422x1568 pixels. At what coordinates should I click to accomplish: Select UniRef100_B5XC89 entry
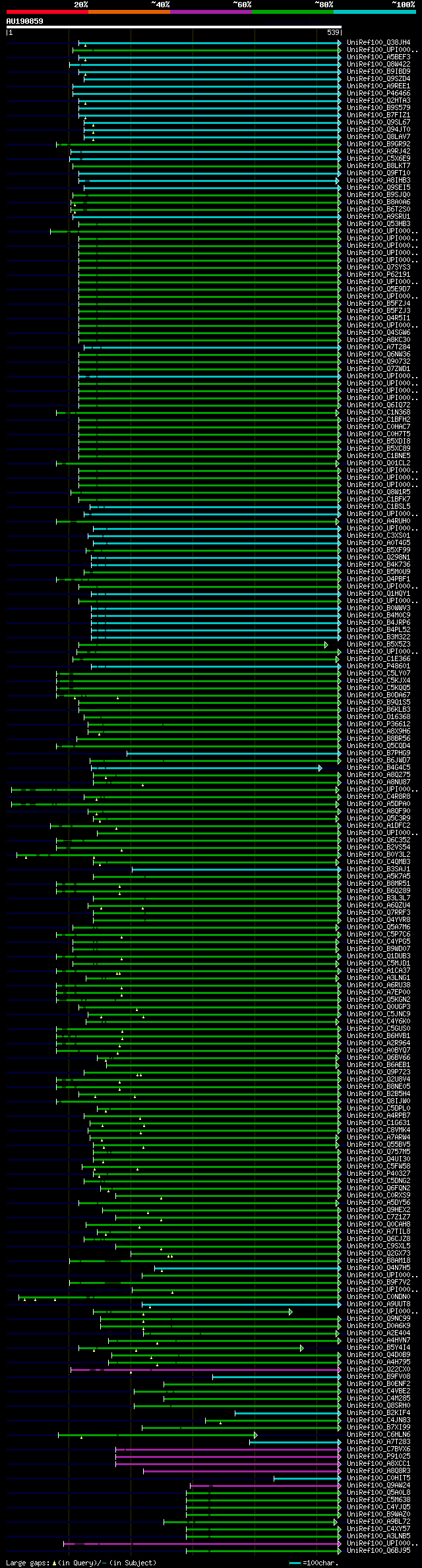378,449
